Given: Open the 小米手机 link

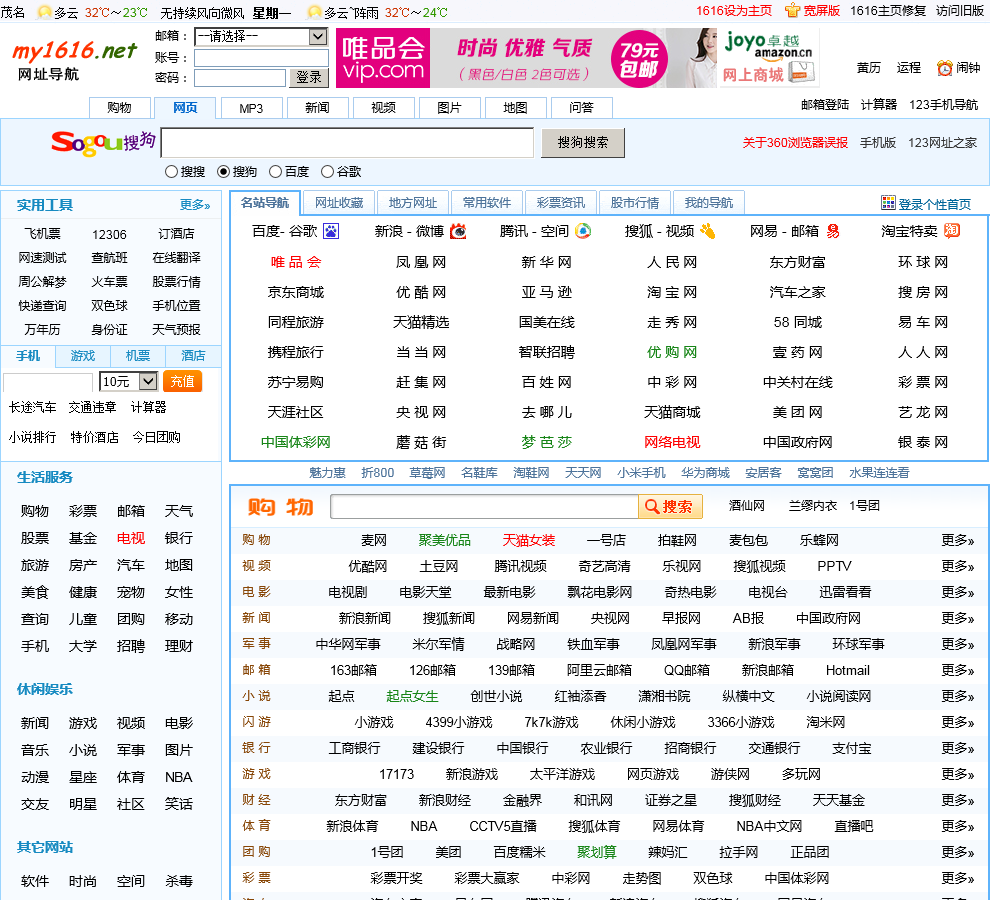Looking at the screenshot, I should (x=641, y=472).
